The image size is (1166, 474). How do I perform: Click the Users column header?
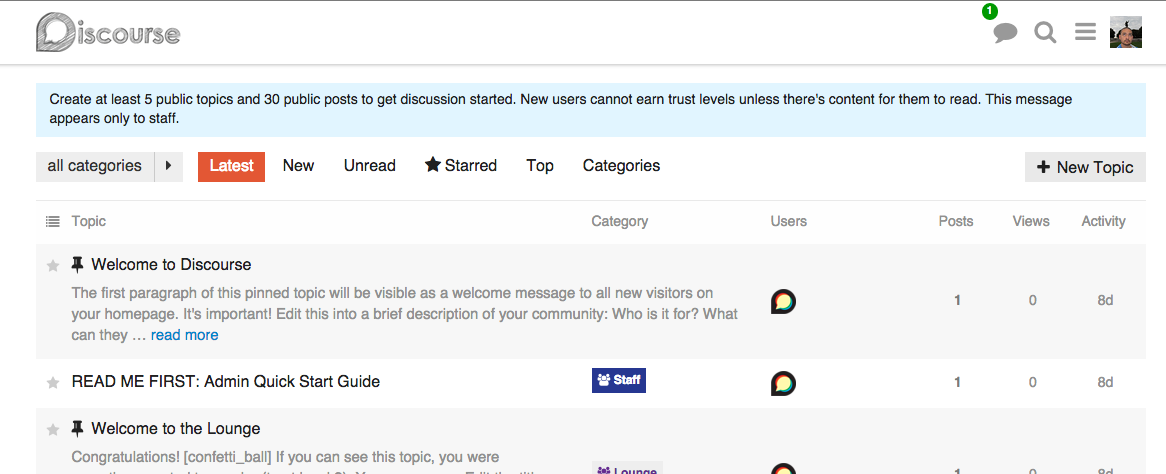click(x=788, y=221)
